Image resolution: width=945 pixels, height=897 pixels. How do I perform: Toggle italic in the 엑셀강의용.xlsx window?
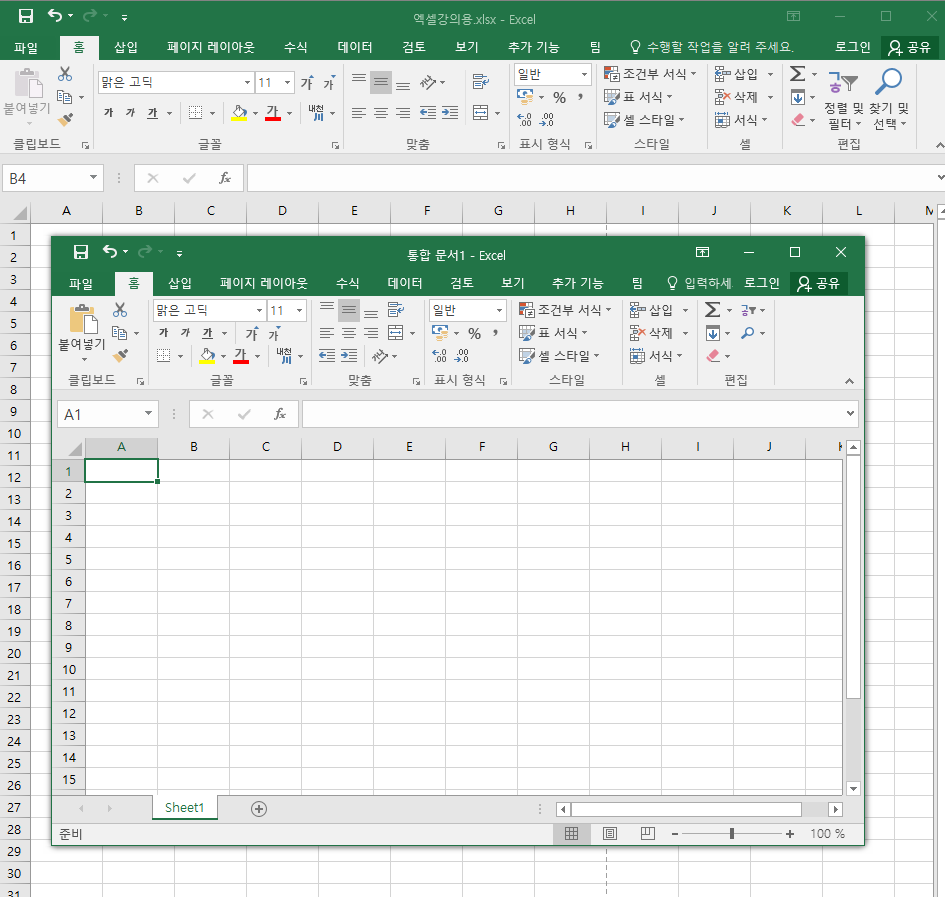point(130,113)
